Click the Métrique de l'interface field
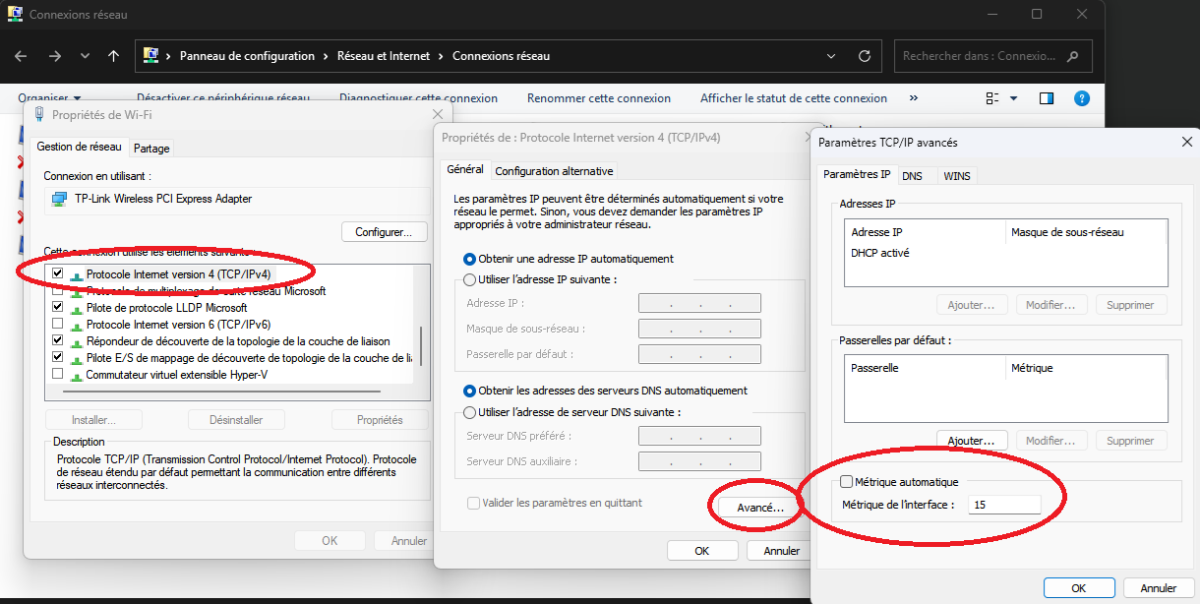The height and width of the screenshot is (604, 1200). coord(1004,505)
